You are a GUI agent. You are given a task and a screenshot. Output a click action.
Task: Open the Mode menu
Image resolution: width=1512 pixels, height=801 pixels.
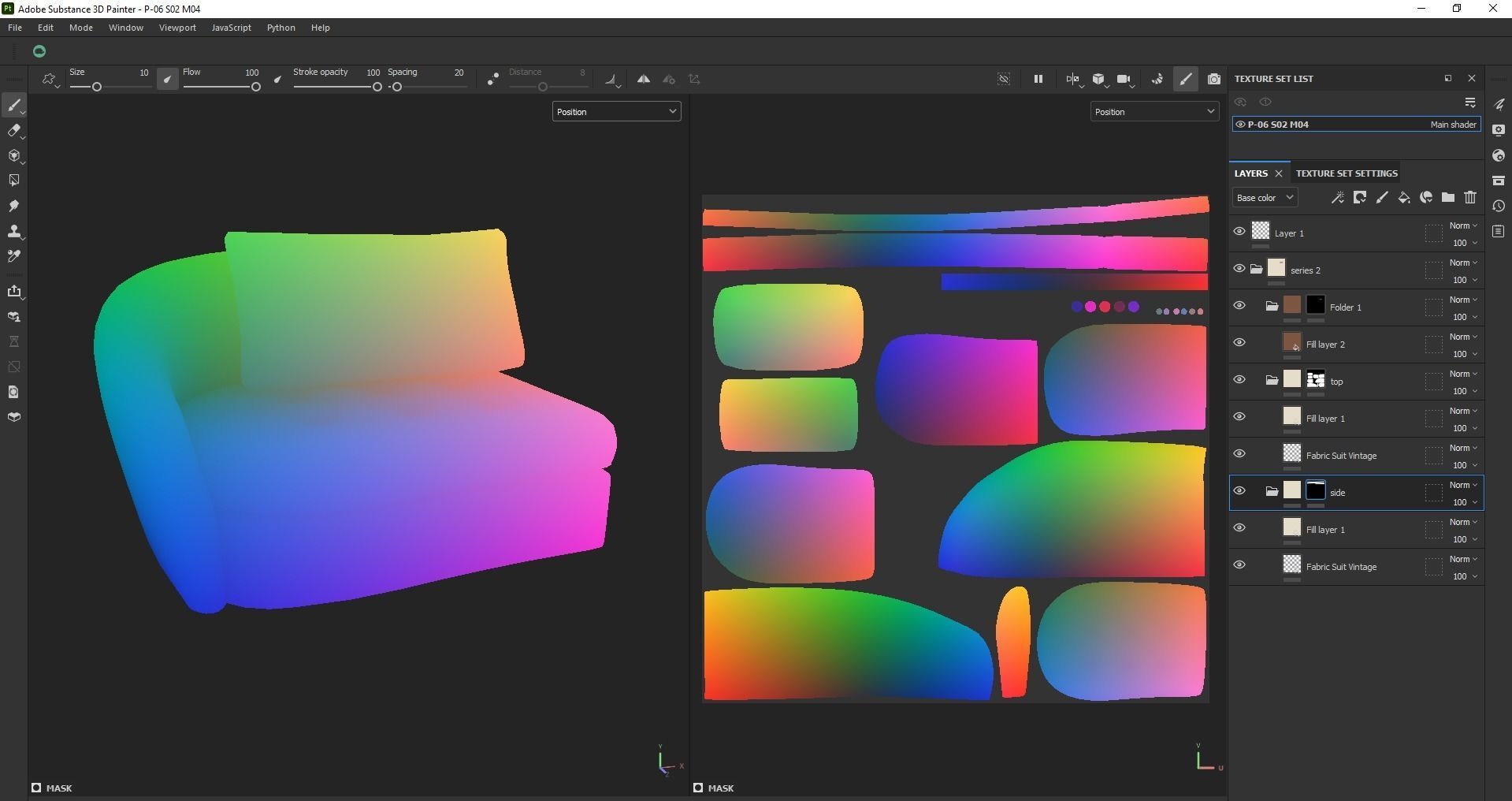tap(81, 28)
